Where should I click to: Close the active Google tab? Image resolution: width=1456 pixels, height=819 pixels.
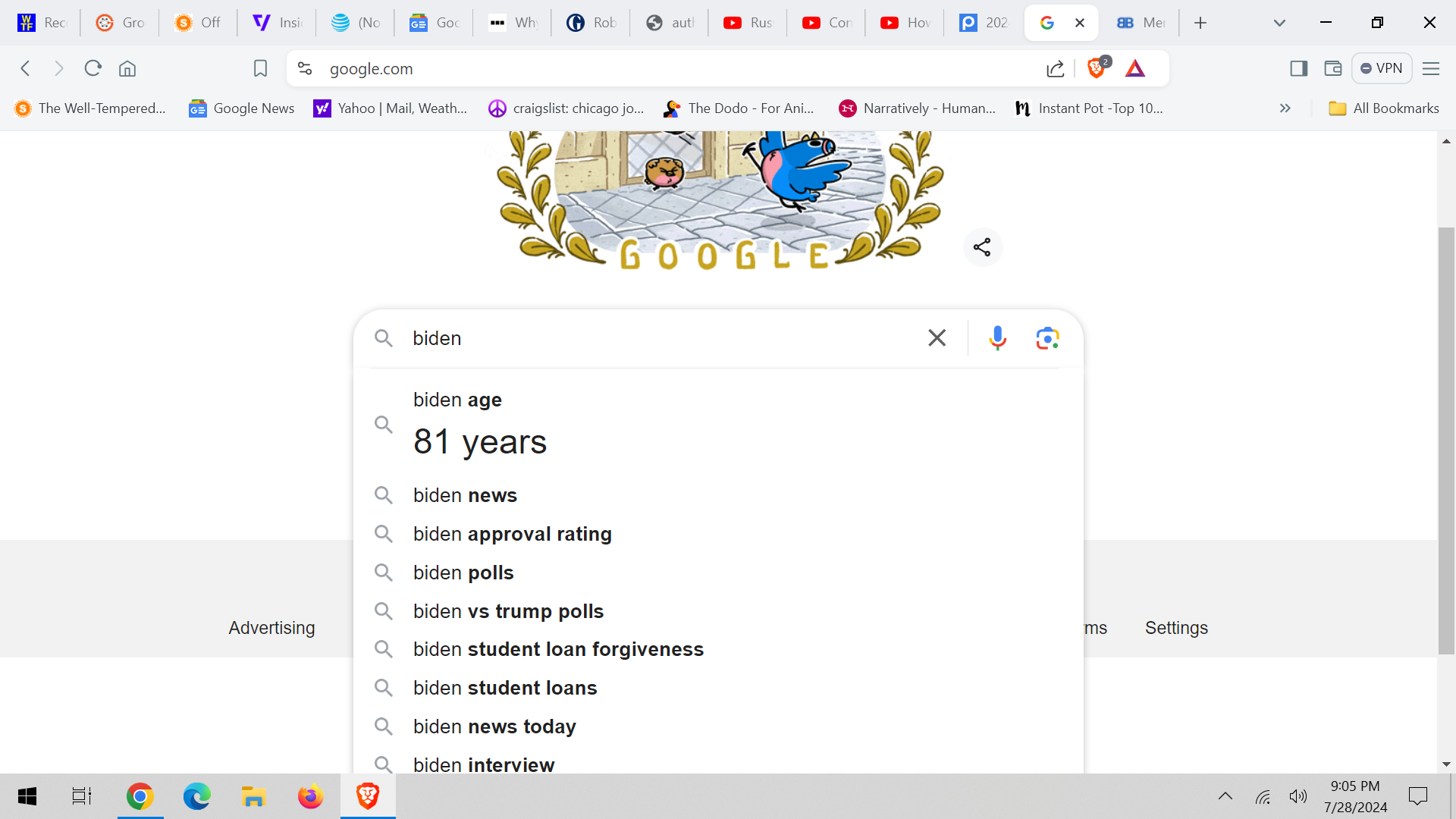pyautogui.click(x=1080, y=23)
